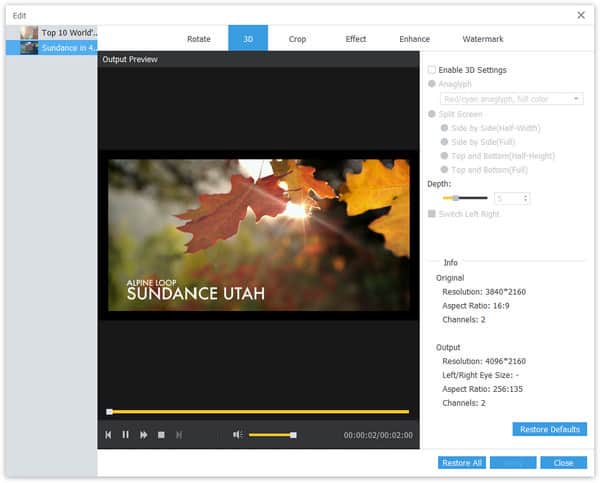The image size is (600, 483).
Task: Click Original Aspect Ratio: 16:9 text
Action: pyautogui.click(x=476, y=305)
